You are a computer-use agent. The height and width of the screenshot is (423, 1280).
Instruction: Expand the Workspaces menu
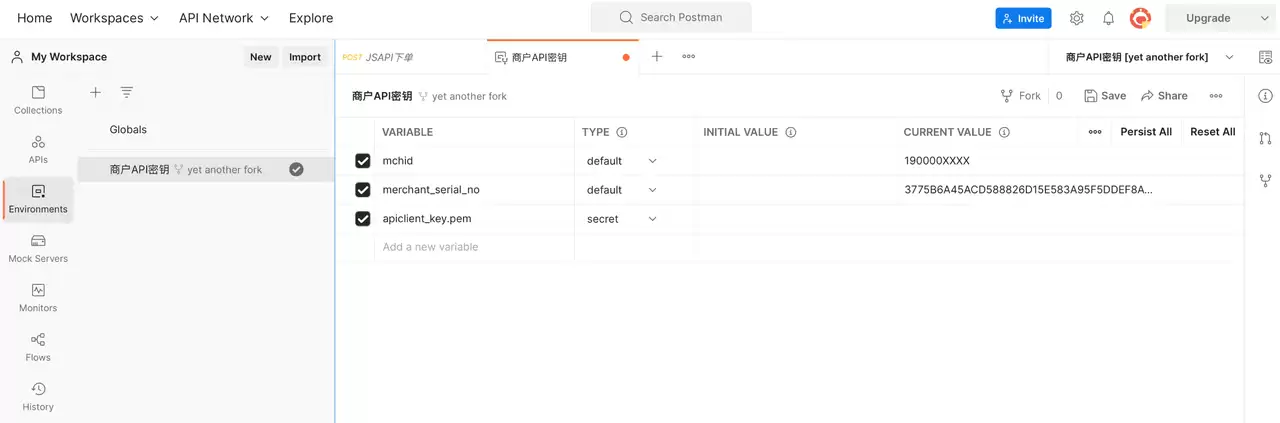114,18
